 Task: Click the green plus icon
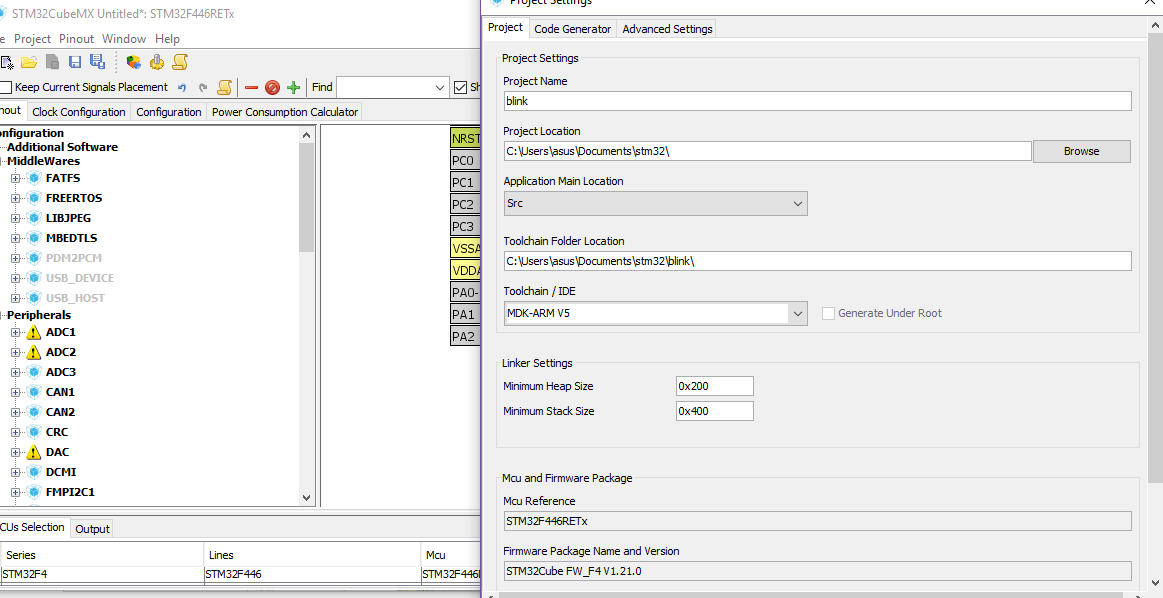pyautogui.click(x=294, y=88)
